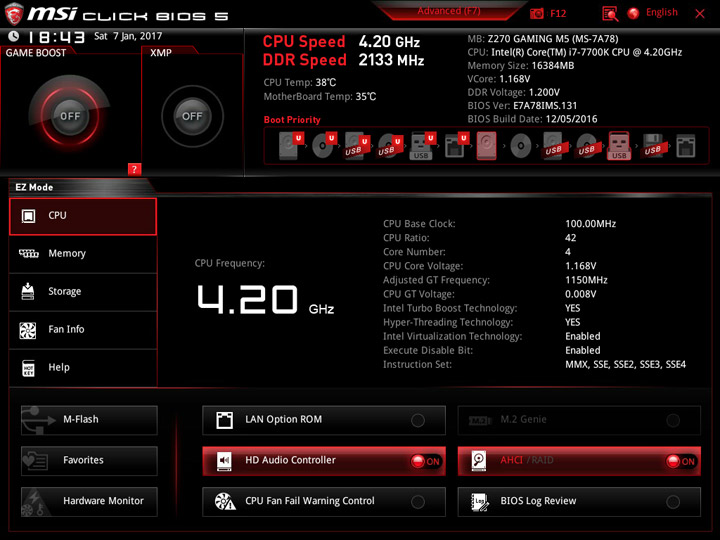Image resolution: width=720 pixels, height=540 pixels.
Task: Open the Hardware Monitor
Action: pos(89,501)
